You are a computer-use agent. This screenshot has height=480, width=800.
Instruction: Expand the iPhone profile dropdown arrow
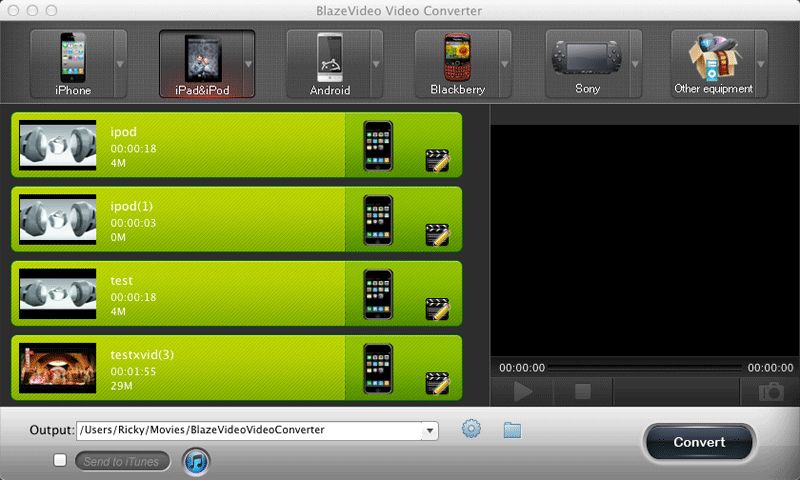120,64
